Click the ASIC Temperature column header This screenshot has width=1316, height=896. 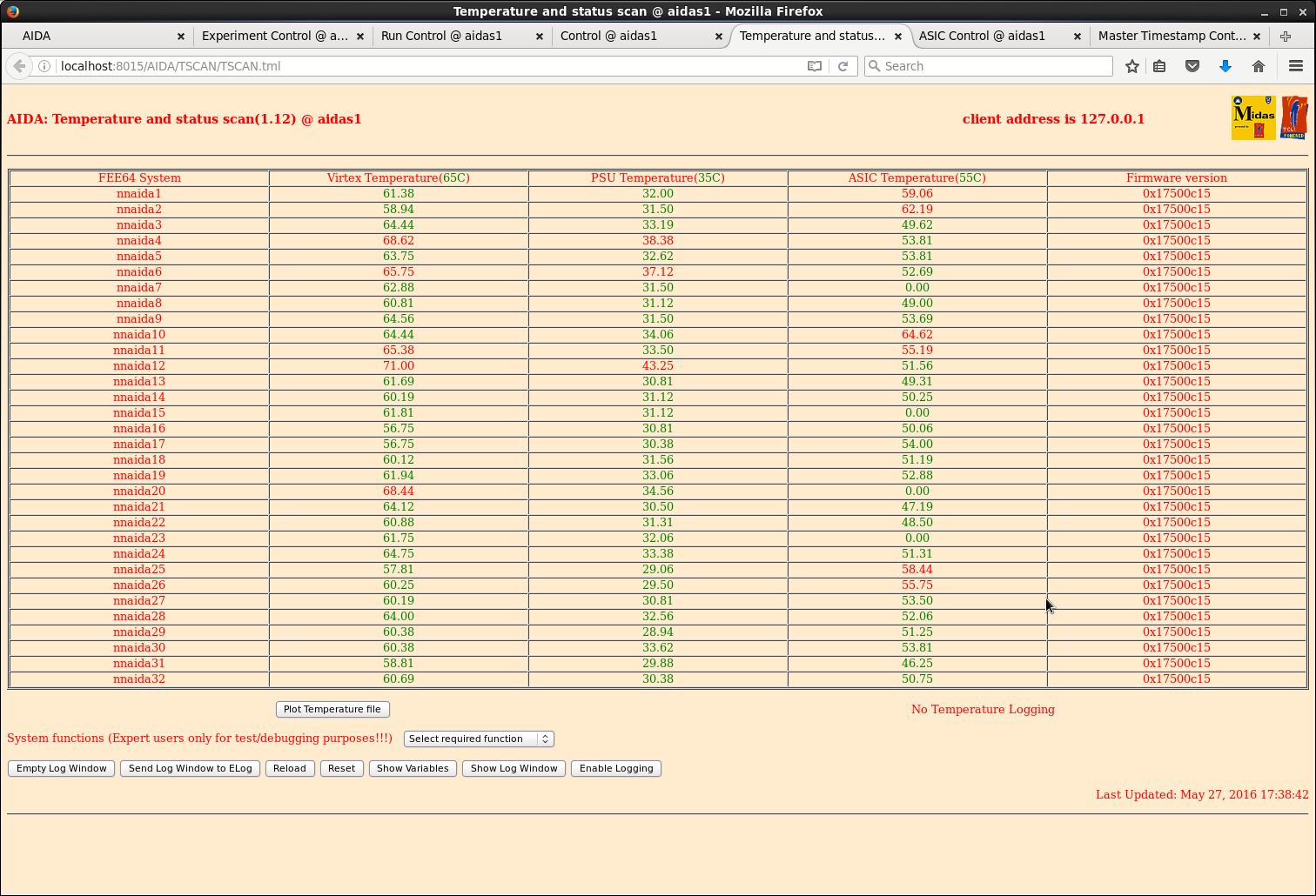tap(917, 178)
